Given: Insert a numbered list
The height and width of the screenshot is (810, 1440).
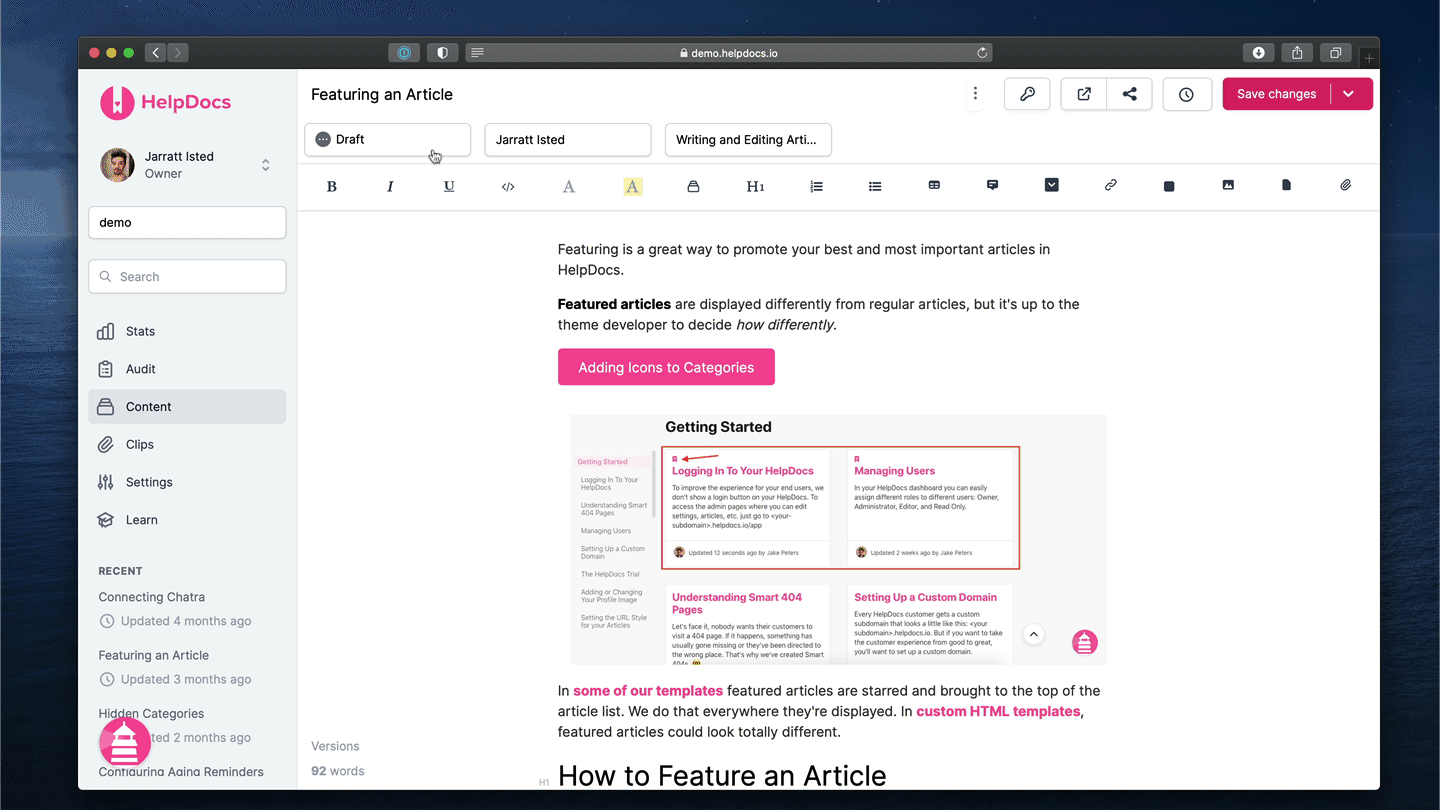Looking at the screenshot, I should (x=816, y=186).
